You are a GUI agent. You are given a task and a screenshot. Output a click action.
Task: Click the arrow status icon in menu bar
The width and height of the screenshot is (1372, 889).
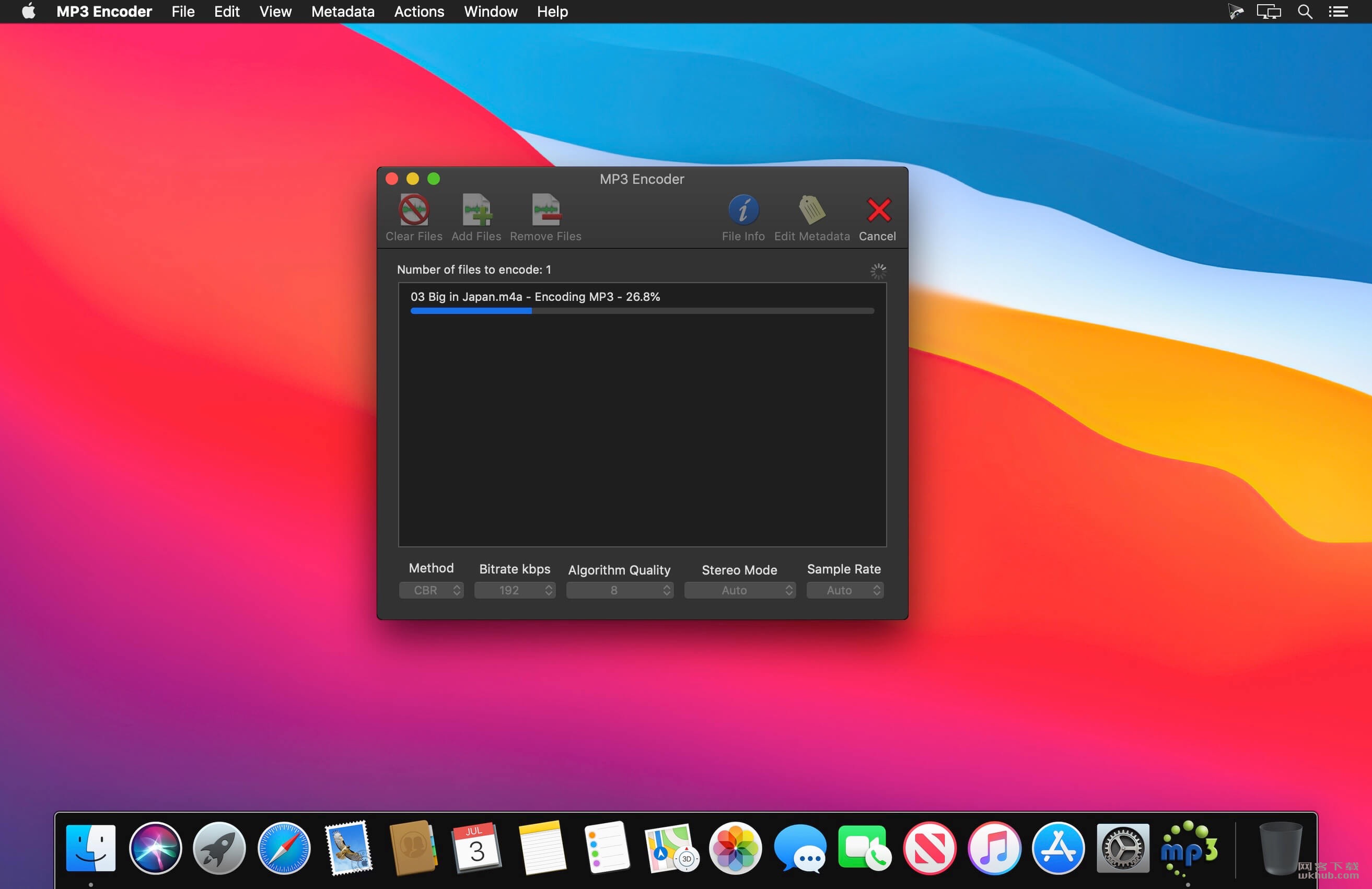point(1235,11)
